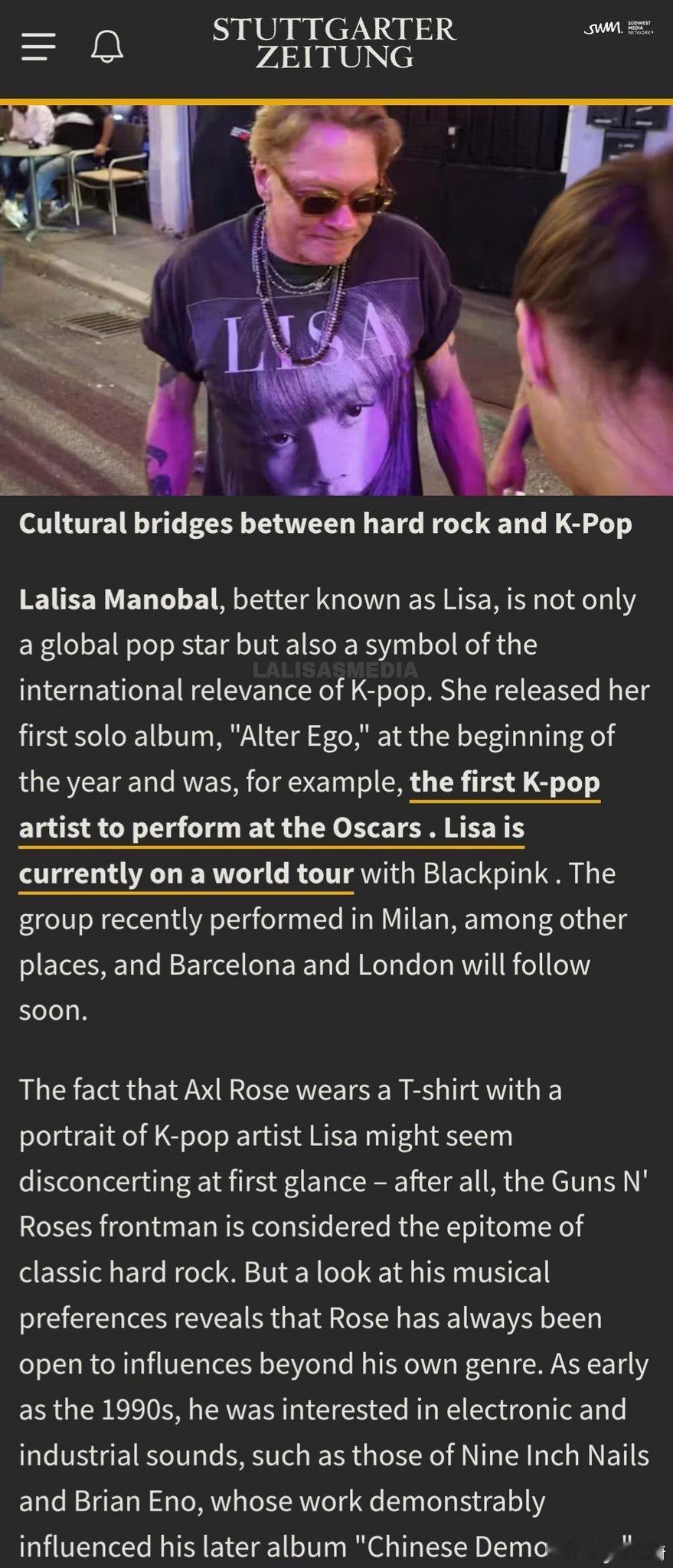Screen dimensions: 673x1568
Task: Go to Stuttgarter Zeitung home via logo
Action: [335, 43]
